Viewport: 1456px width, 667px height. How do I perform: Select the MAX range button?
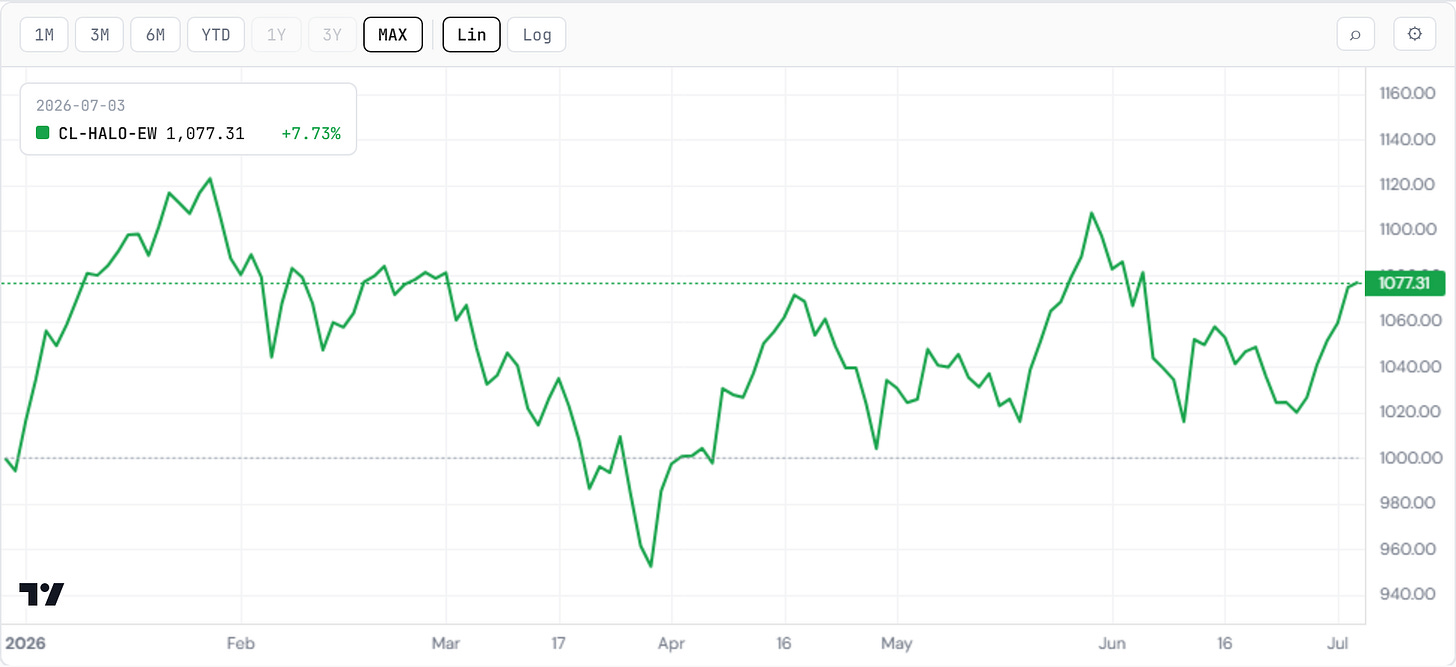point(393,35)
